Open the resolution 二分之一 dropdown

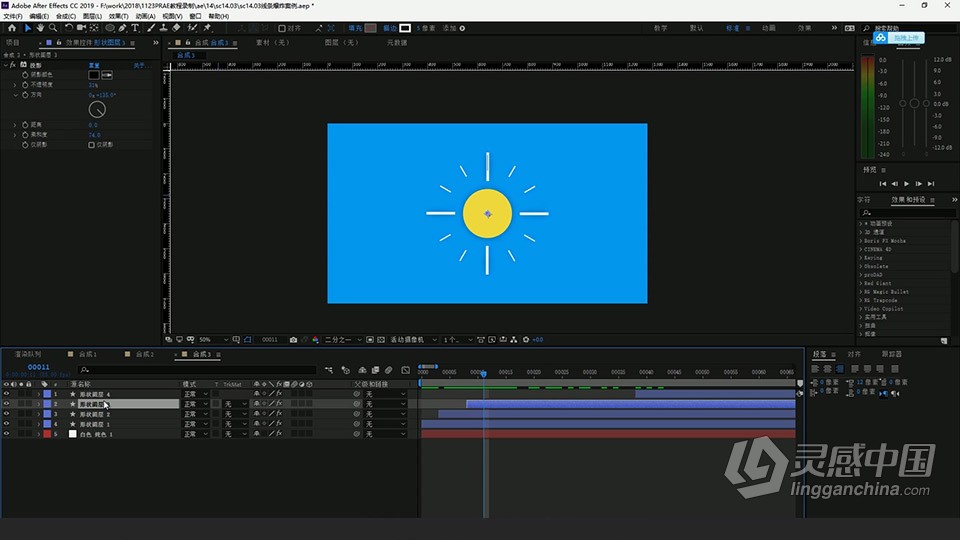(x=343, y=340)
